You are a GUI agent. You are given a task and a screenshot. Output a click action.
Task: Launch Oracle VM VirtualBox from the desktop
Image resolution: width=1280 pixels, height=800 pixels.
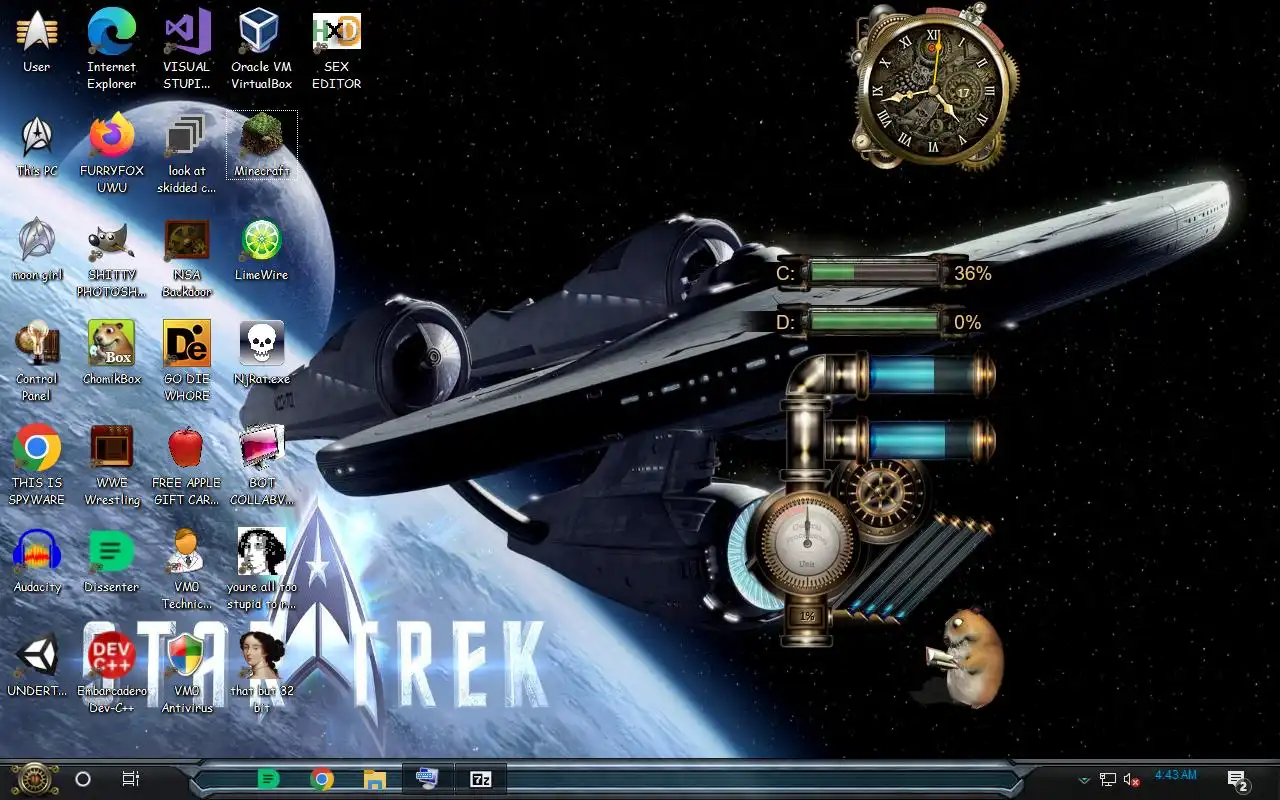pyautogui.click(x=261, y=48)
